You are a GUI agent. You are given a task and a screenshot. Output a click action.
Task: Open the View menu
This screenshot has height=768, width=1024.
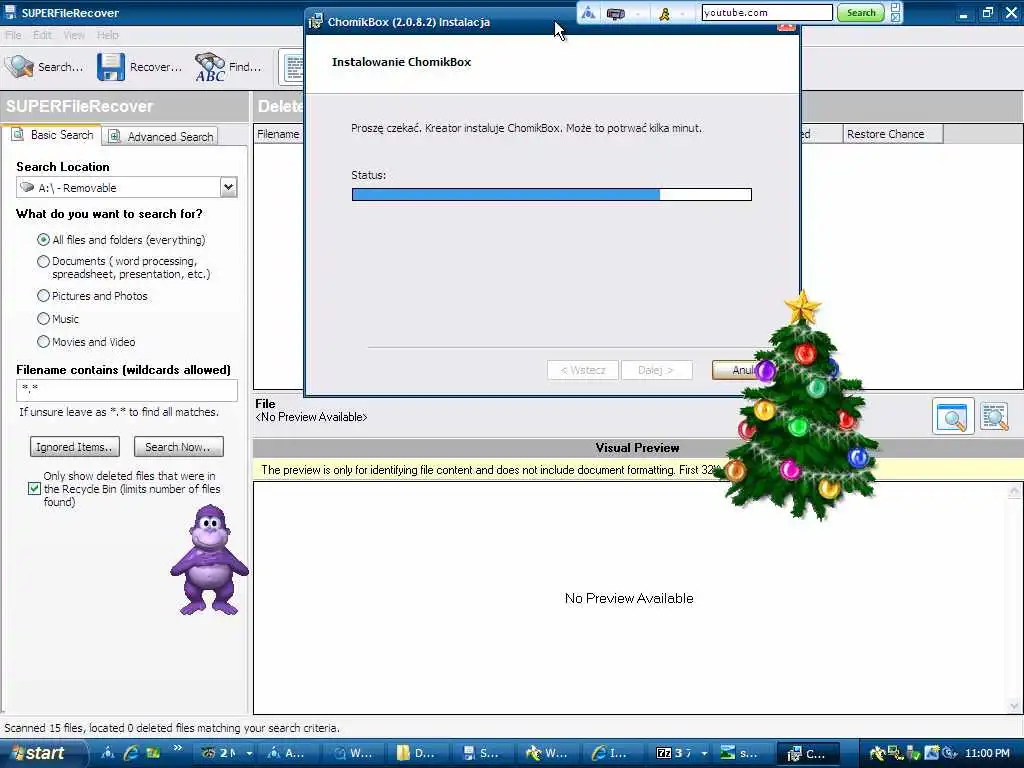[74, 35]
